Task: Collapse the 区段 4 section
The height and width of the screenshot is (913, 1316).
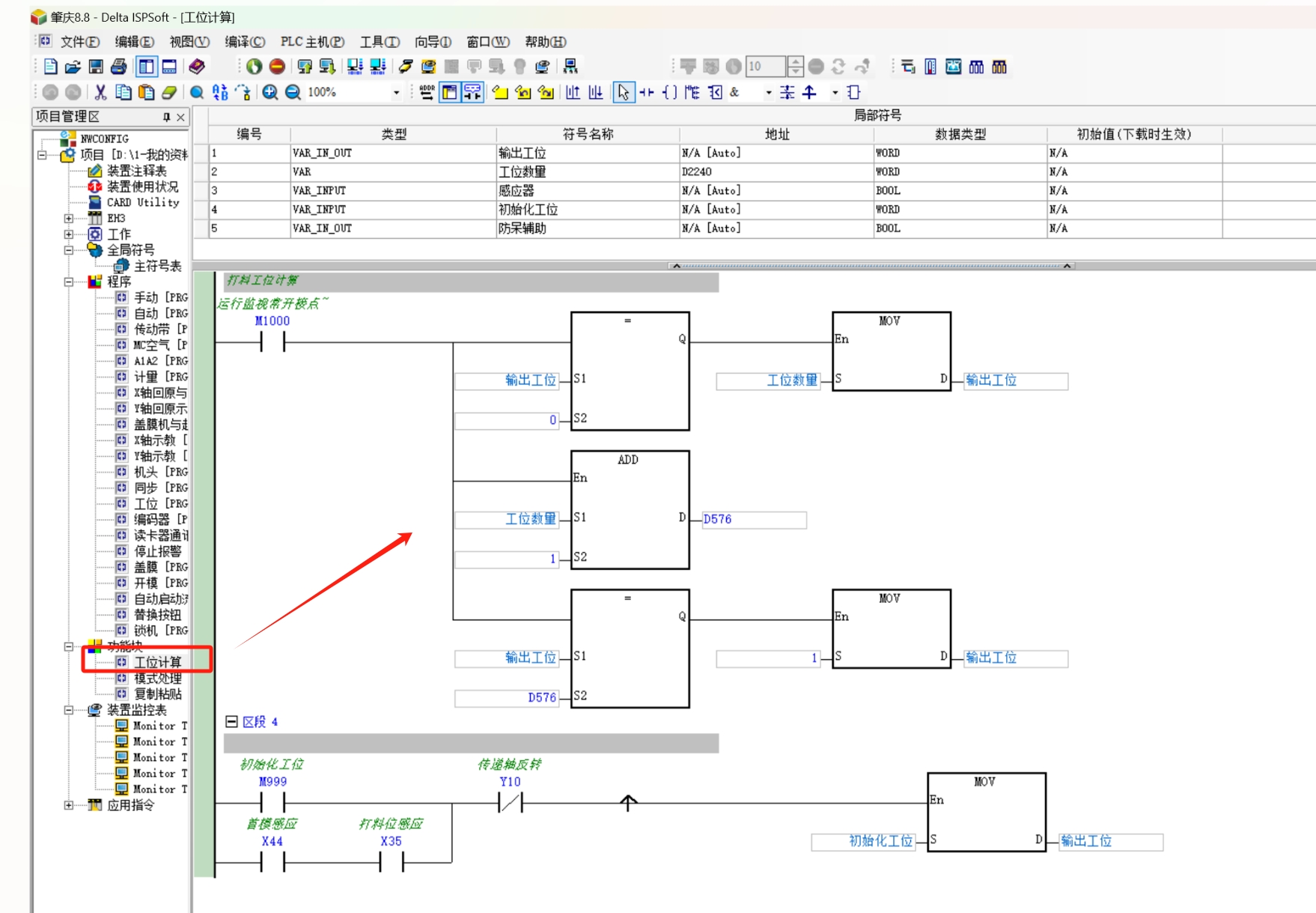Action: (232, 721)
